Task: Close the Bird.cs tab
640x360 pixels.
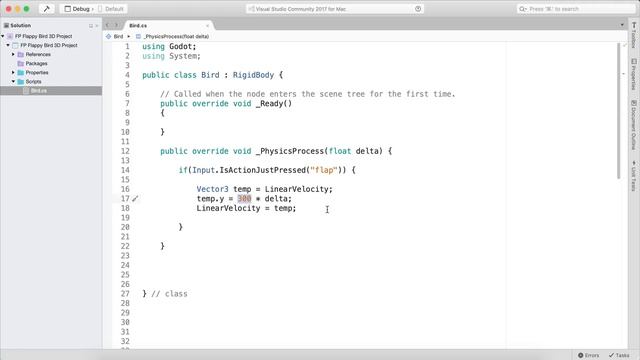Action: tap(207, 26)
